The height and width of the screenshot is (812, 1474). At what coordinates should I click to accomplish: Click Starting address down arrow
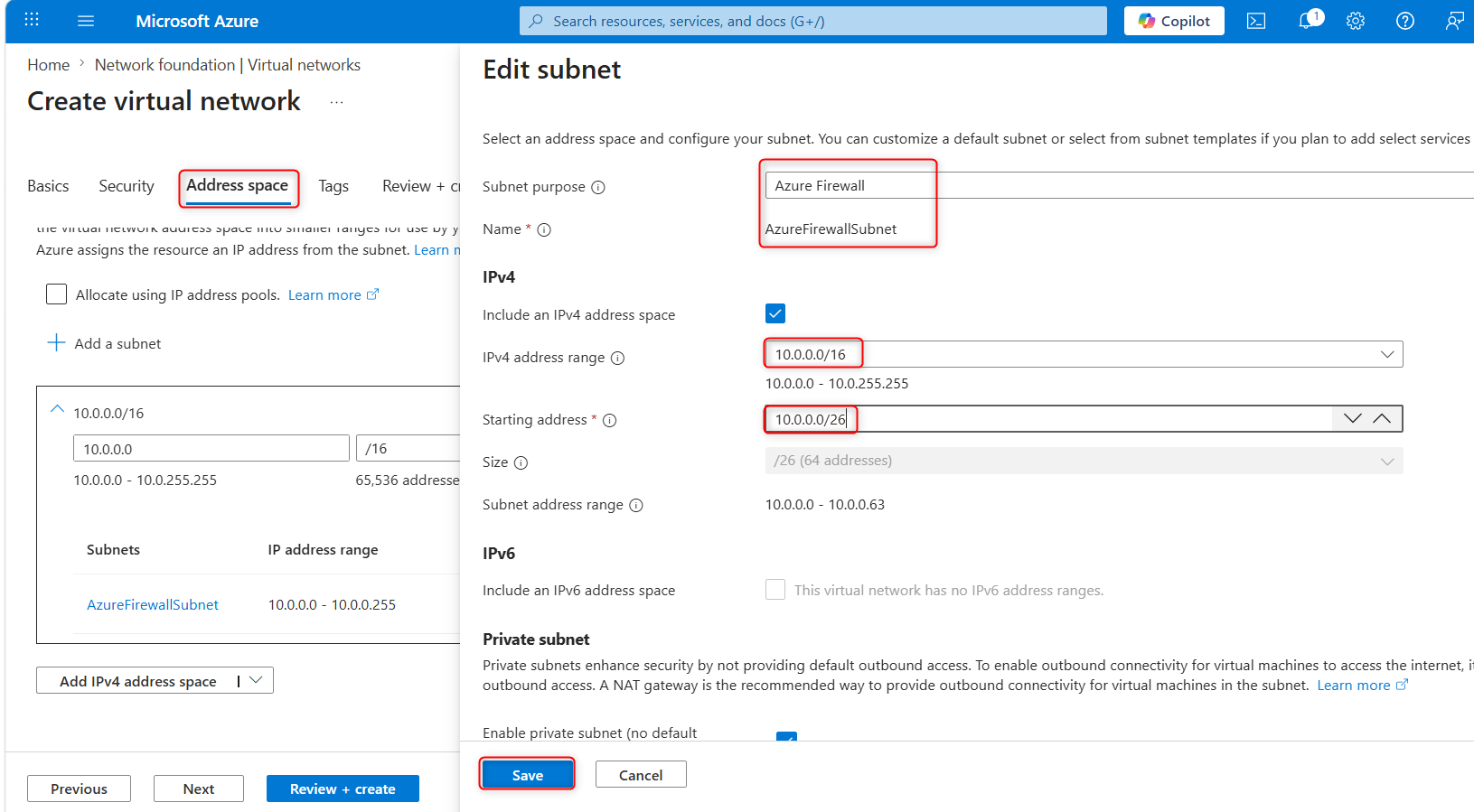pyautogui.click(x=1352, y=418)
